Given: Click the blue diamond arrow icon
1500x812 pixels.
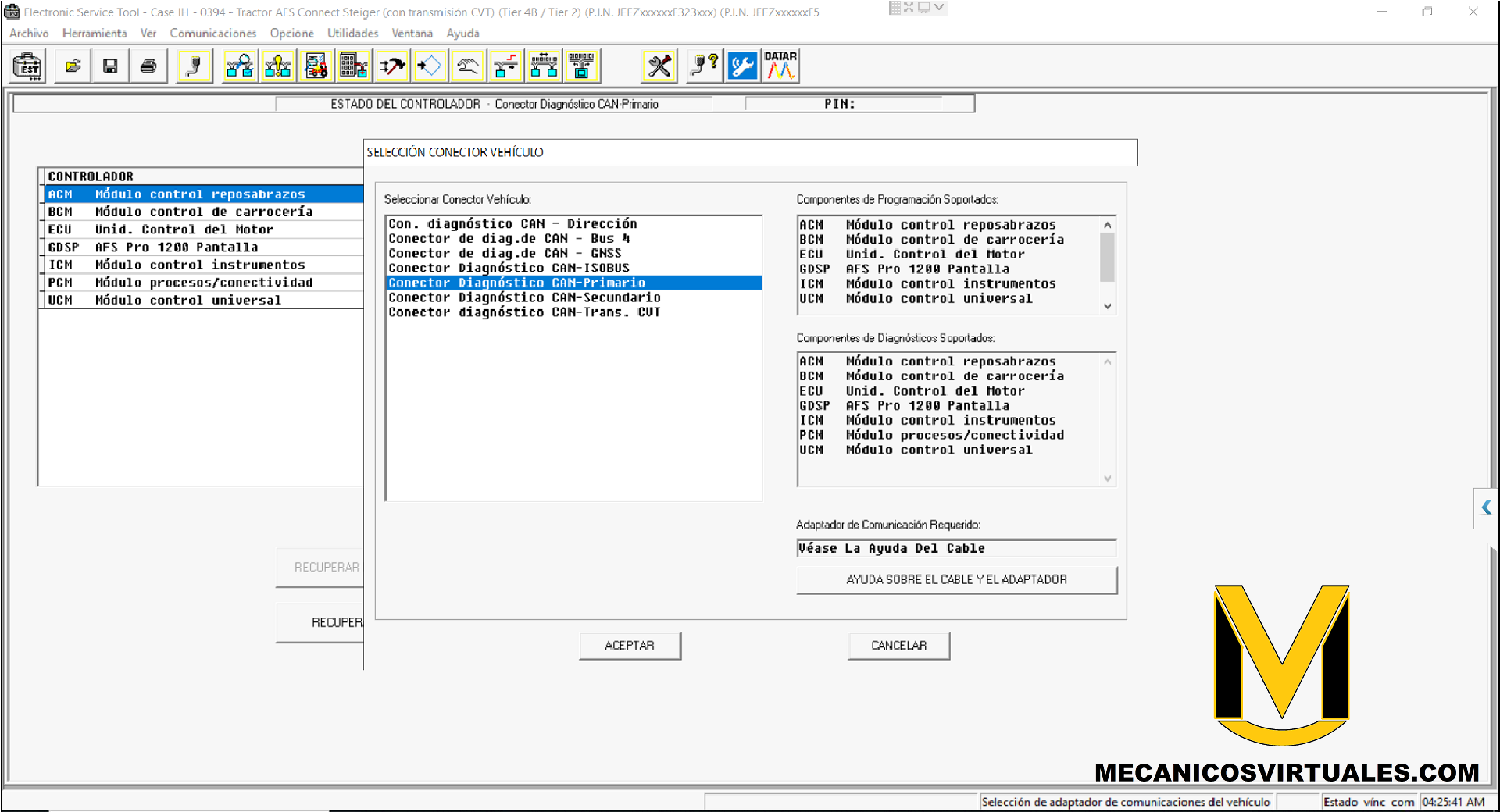Looking at the screenshot, I should coord(430,66).
